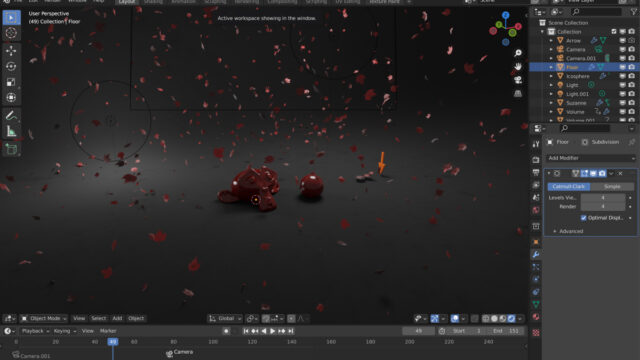Expand the Arrow object tree row
Image resolution: width=640 pixels, height=360 pixels.
551,40
